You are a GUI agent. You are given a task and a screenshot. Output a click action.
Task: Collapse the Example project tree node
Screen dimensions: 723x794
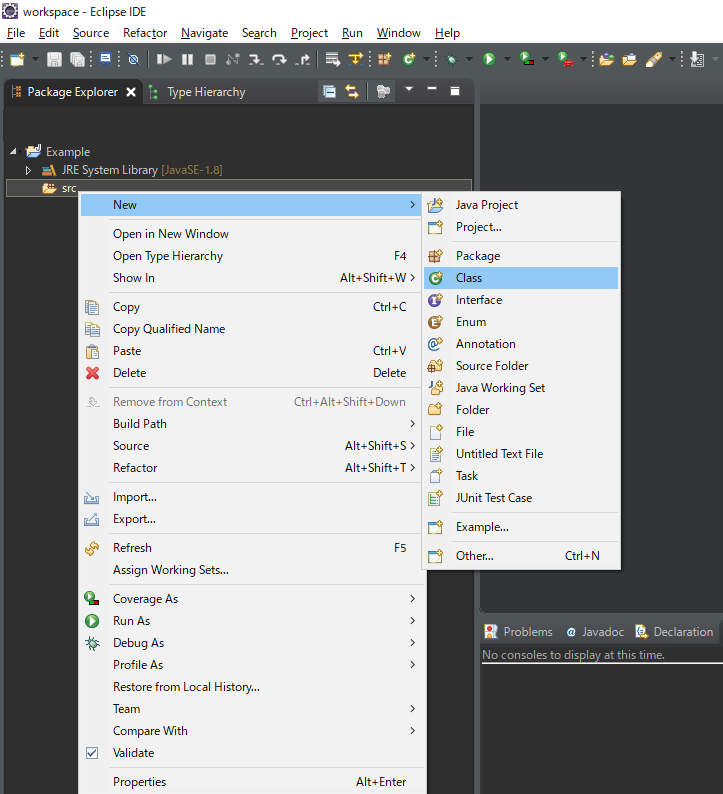pos(14,151)
